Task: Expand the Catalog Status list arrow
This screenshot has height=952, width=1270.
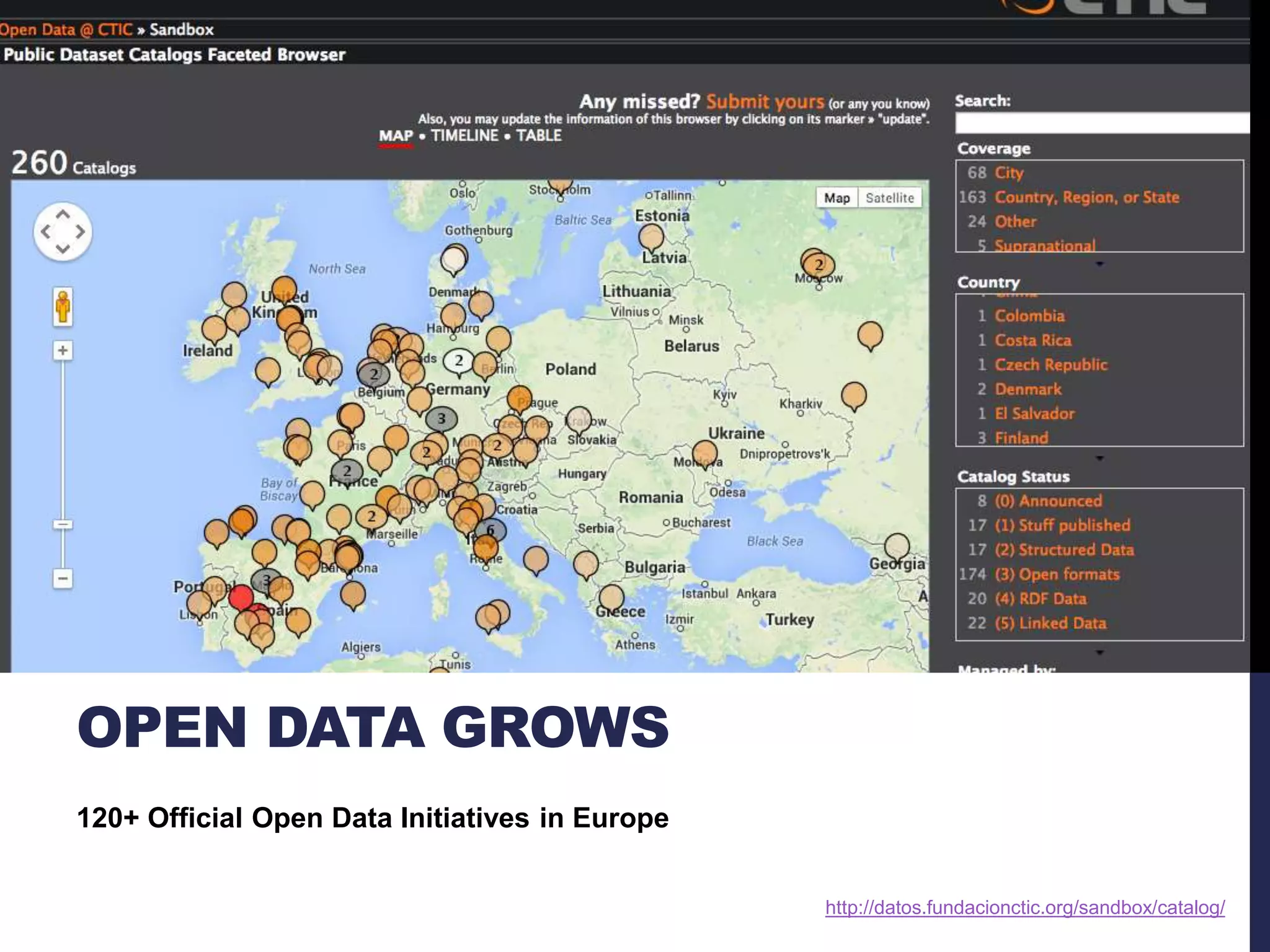Action: 1099,652
